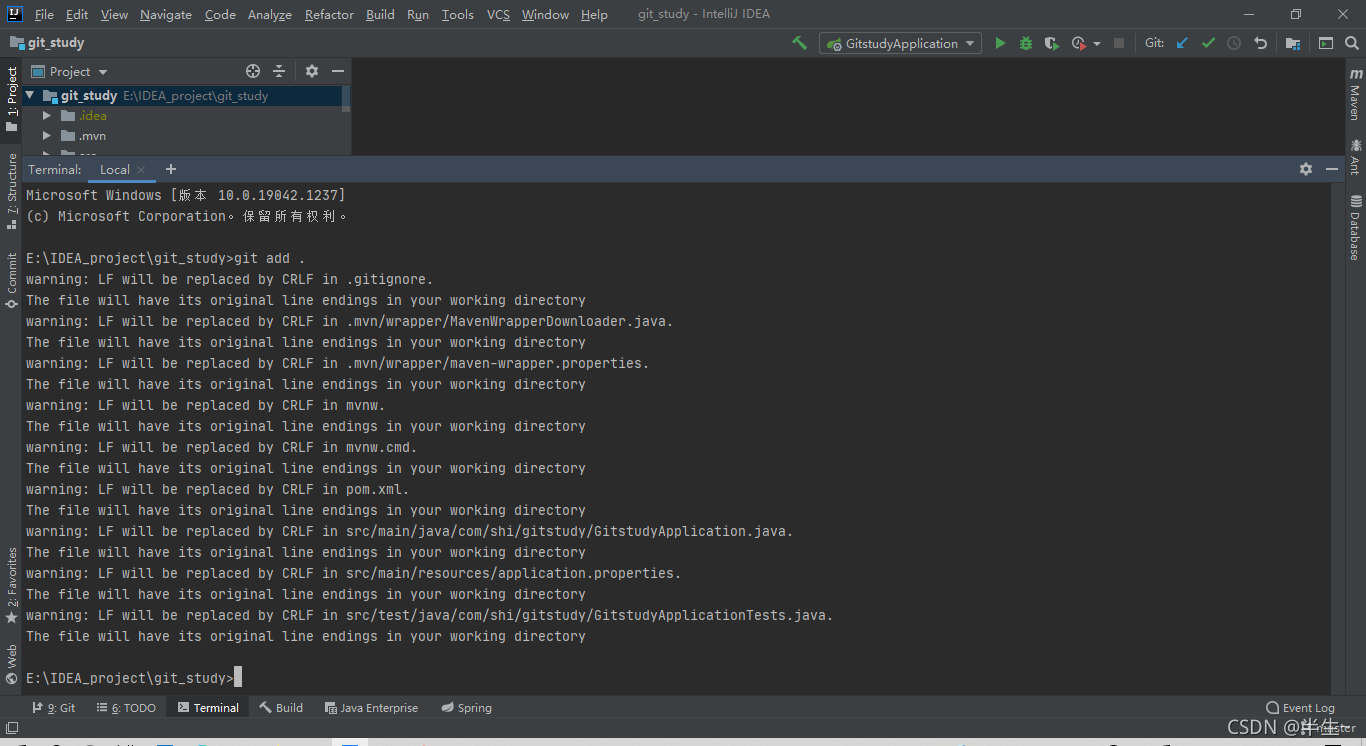This screenshot has height=746, width=1366.
Task: Commit changes with green Git checkmark
Action: (1208, 43)
